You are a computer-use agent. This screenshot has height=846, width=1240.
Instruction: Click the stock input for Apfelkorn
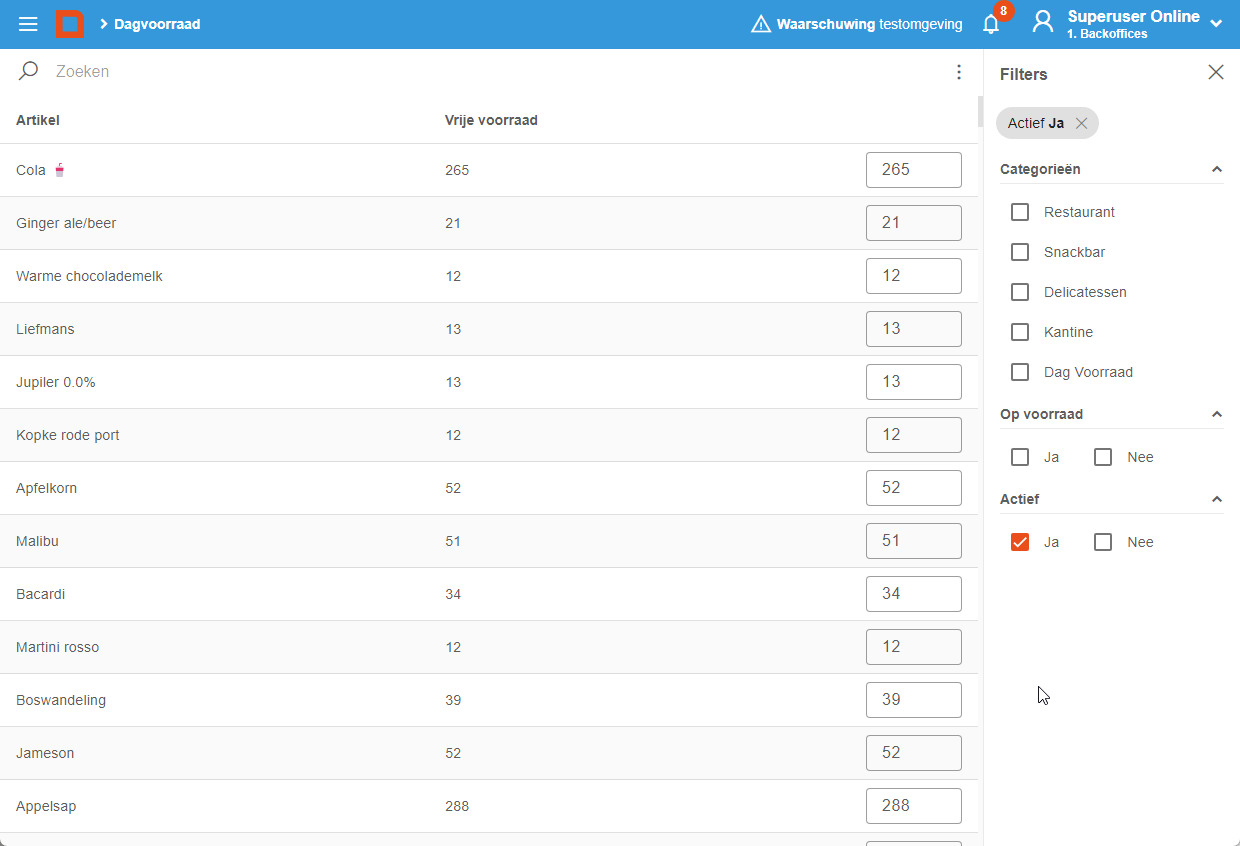pyautogui.click(x=914, y=488)
